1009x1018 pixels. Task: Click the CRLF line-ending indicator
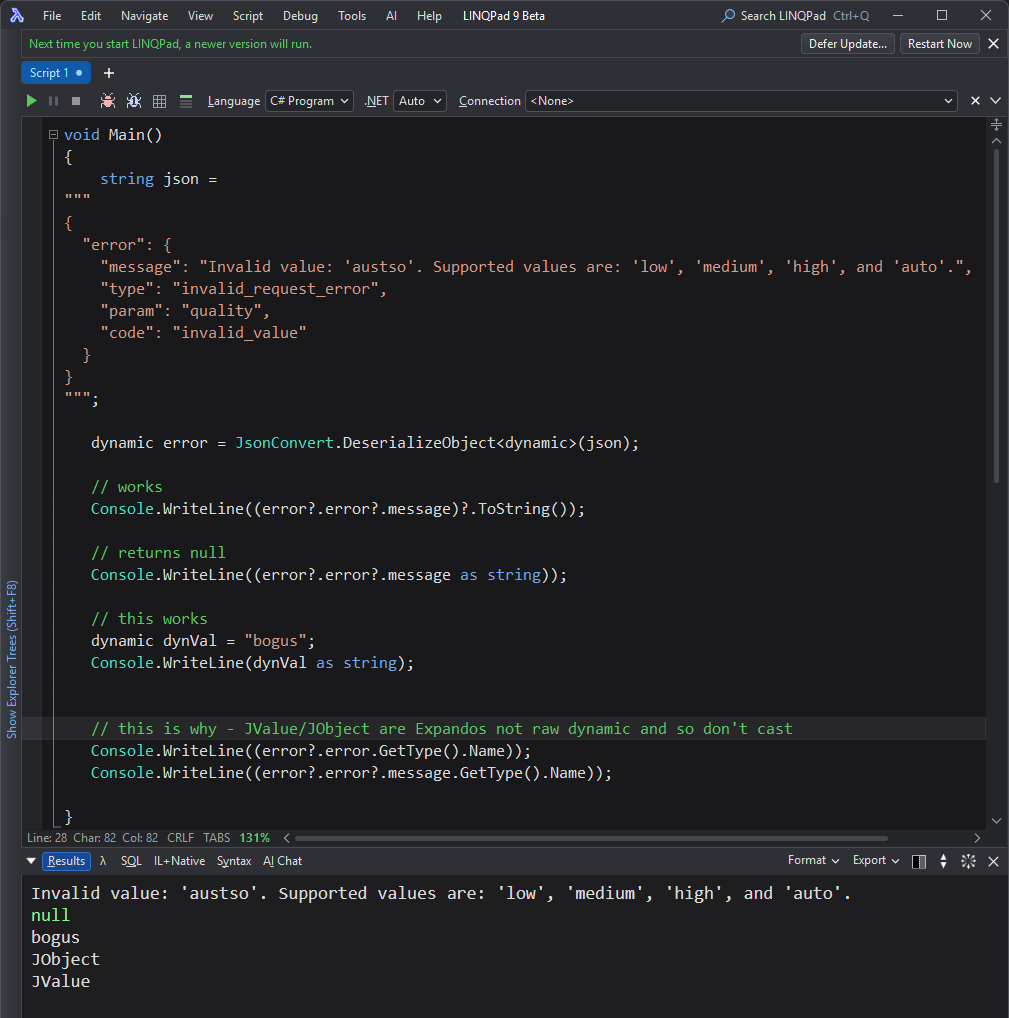click(181, 838)
